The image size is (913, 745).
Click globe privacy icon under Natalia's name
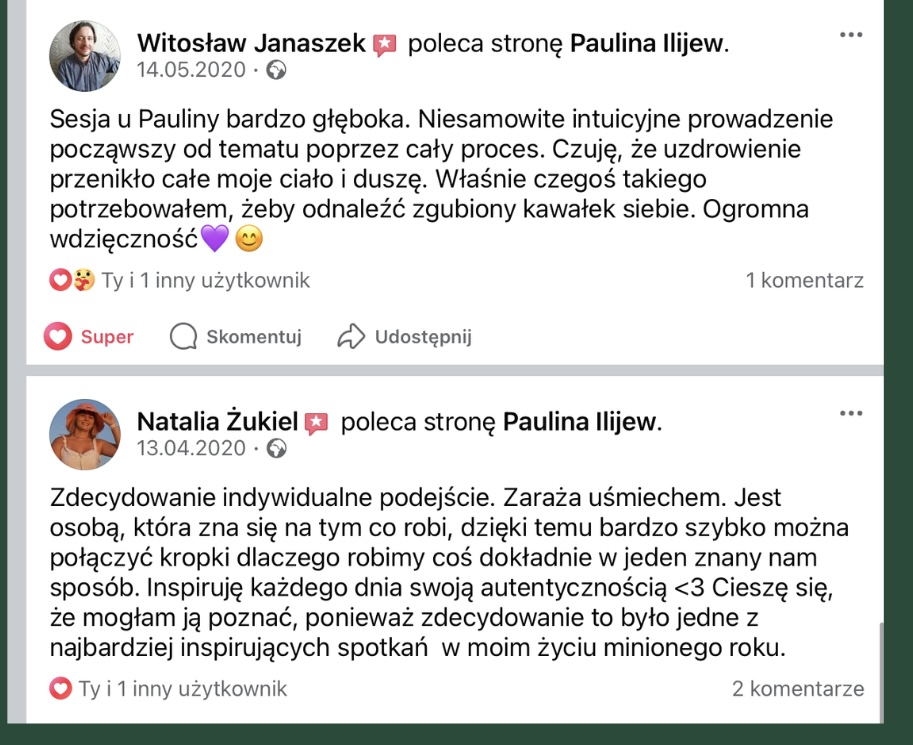pos(279,448)
